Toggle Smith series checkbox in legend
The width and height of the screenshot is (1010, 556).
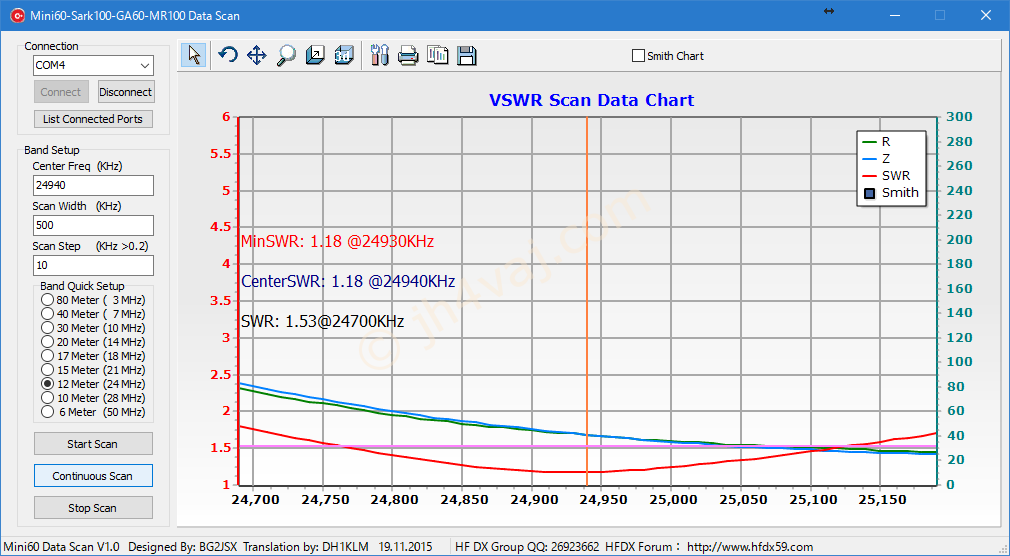(870, 193)
